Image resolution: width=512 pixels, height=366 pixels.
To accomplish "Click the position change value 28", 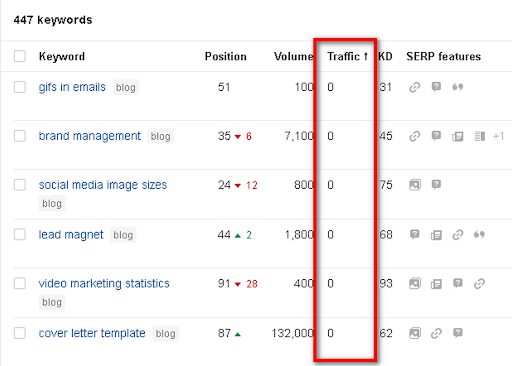I will [252, 284].
